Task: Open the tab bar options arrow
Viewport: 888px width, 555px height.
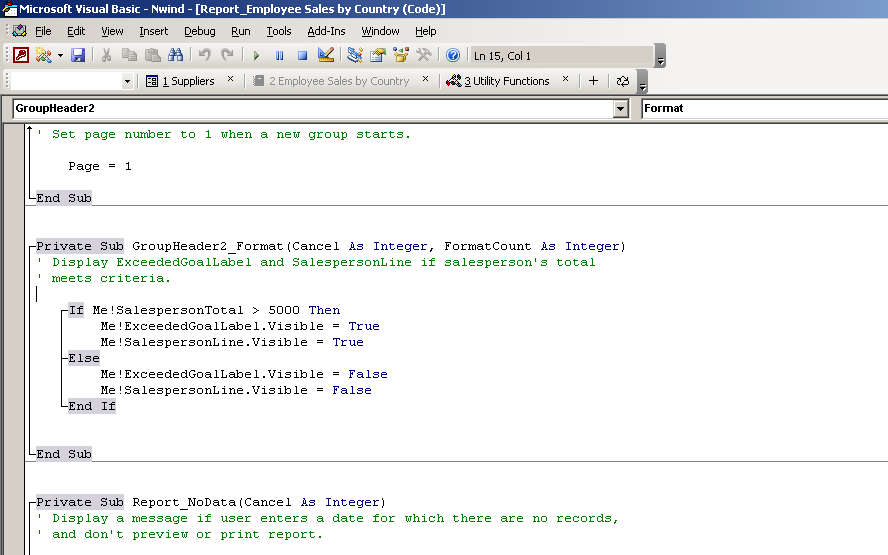Action: pos(642,82)
